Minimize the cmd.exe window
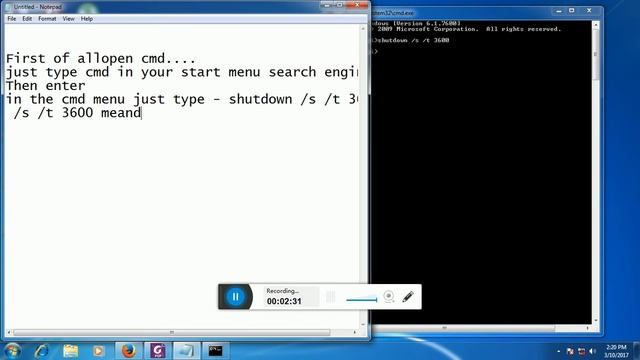The height and width of the screenshot is (360, 640). click(x=559, y=11)
